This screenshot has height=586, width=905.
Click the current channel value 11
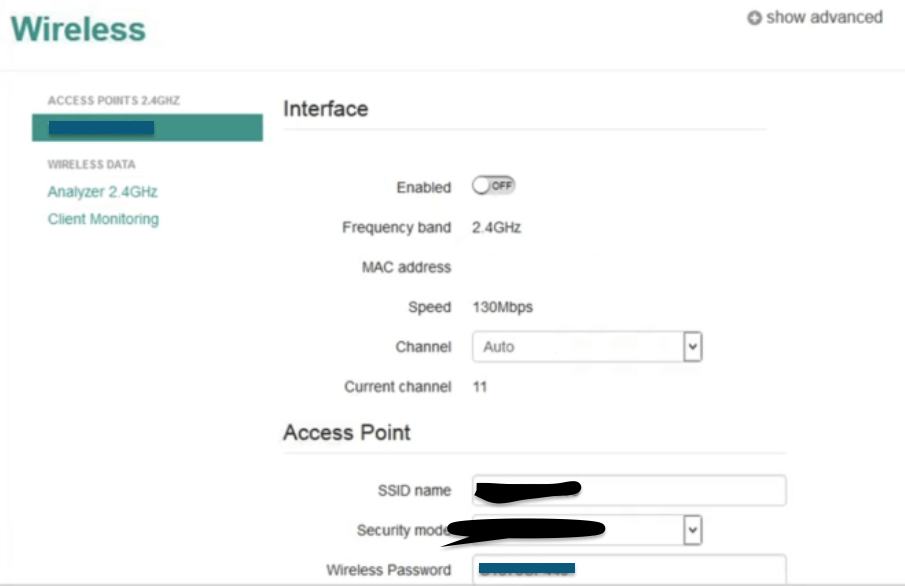pos(480,386)
